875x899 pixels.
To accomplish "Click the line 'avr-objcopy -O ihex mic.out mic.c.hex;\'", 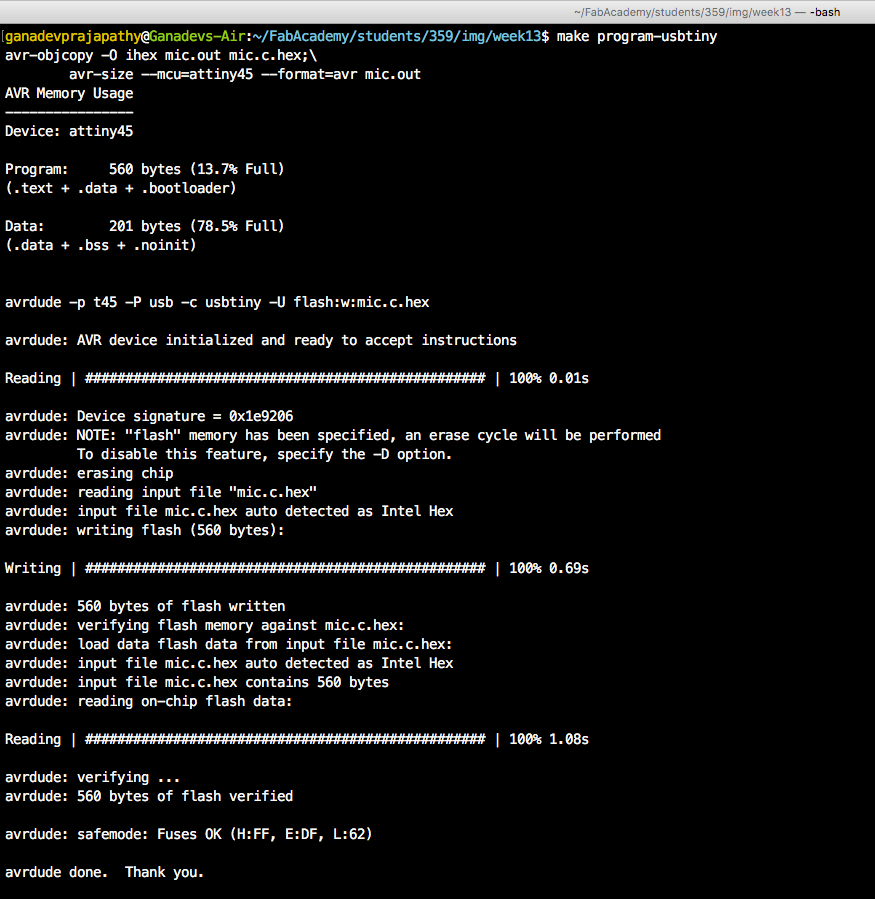I will (x=161, y=55).
